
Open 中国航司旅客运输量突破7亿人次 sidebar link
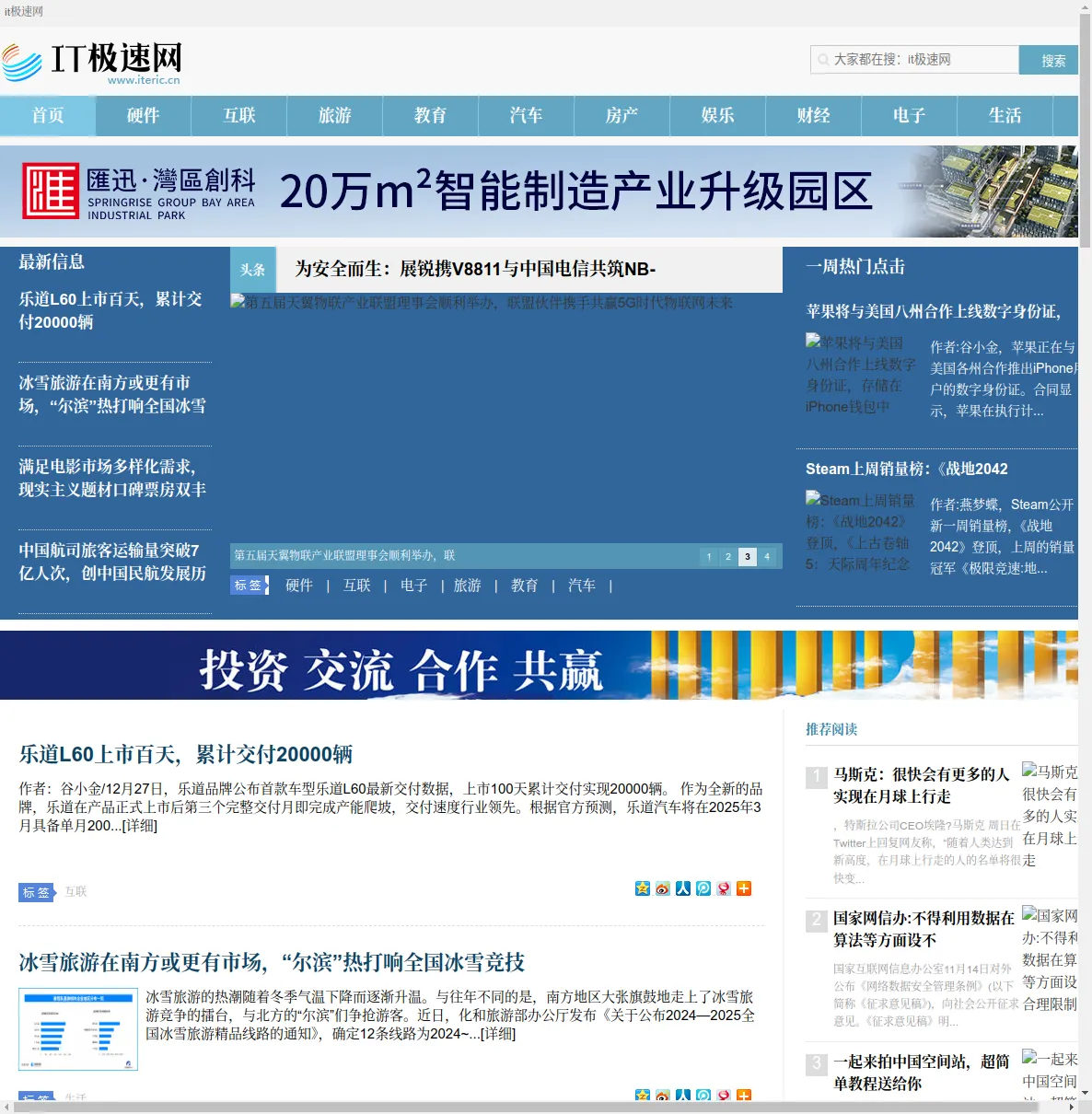(112, 562)
